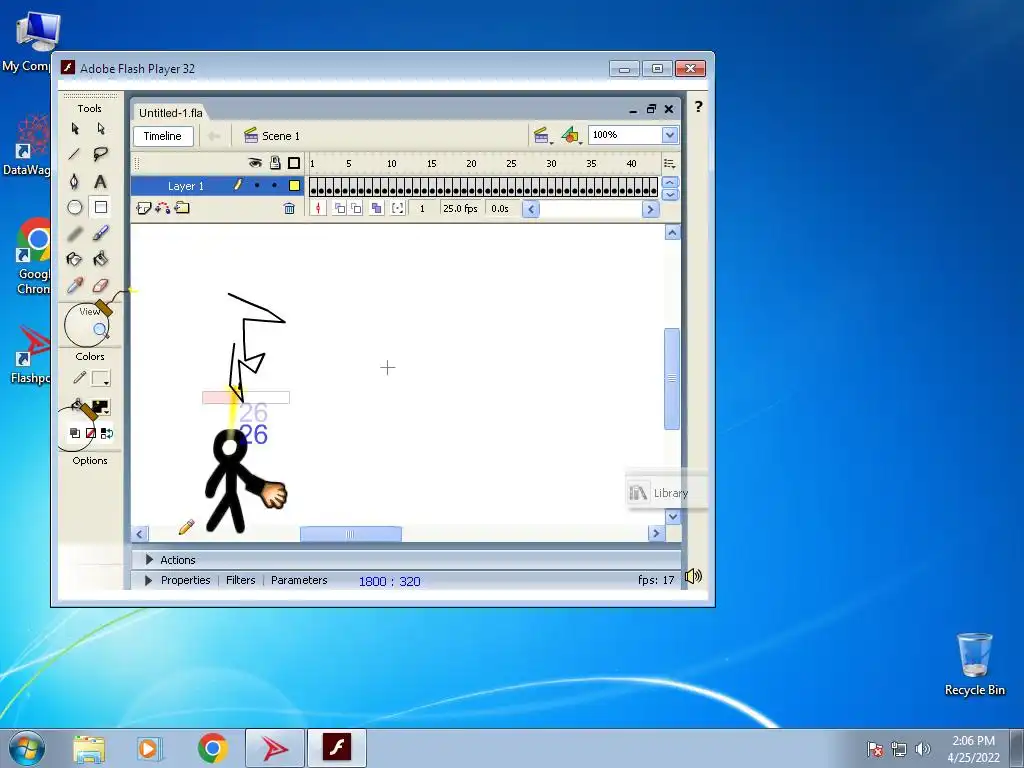Expand the Actions panel
The image size is (1024, 768).
point(150,560)
